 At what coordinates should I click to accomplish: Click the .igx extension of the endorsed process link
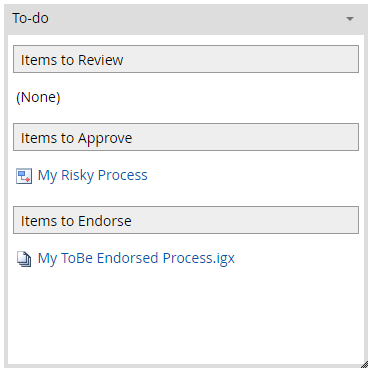coord(224,259)
